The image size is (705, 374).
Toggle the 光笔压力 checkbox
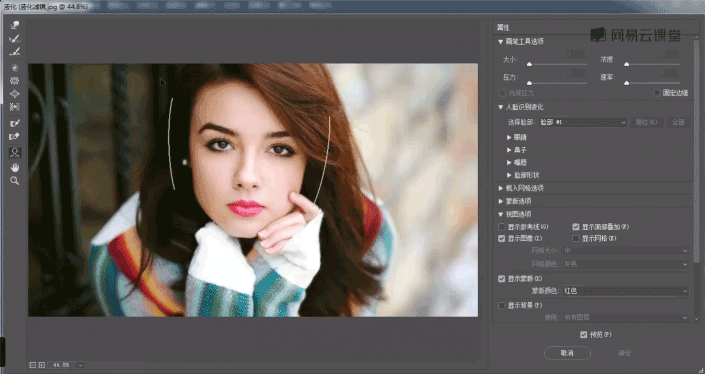tap(502, 93)
